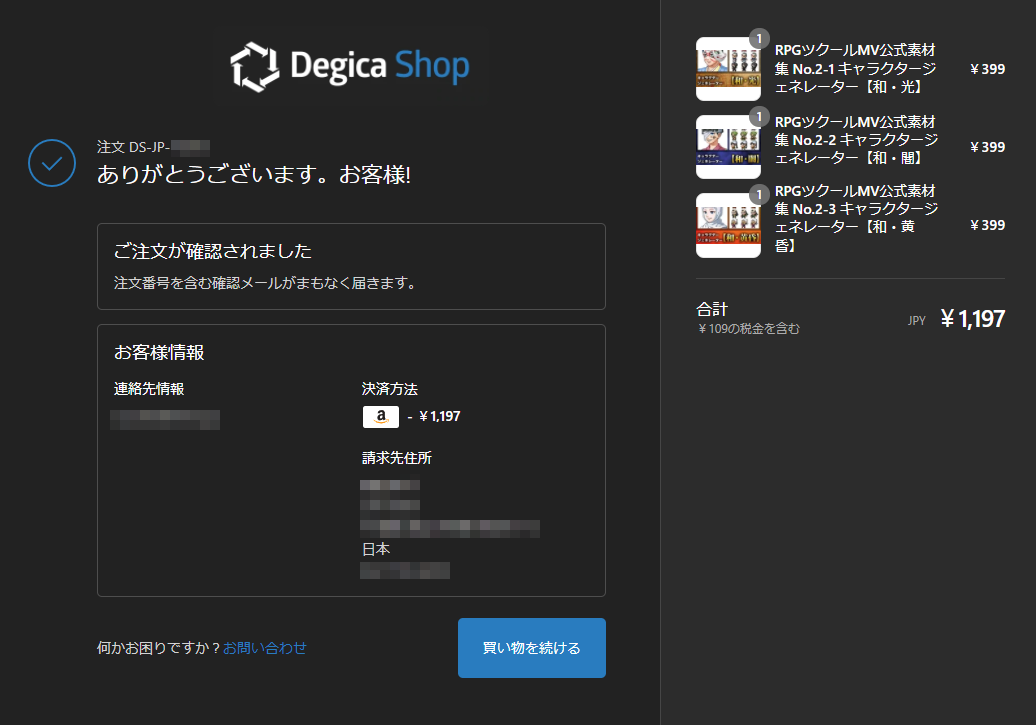The image size is (1036, 725).
Task: Click the 連絡先情報 label
Action: pyautogui.click(x=149, y=389)
